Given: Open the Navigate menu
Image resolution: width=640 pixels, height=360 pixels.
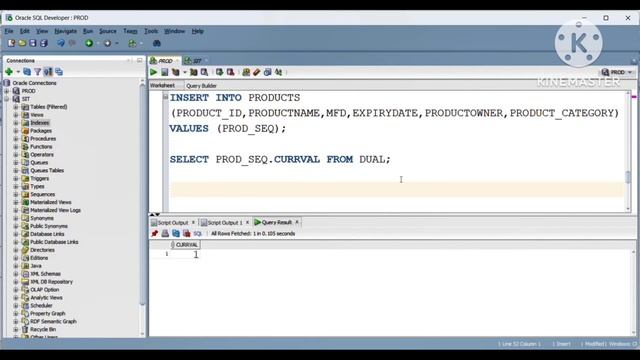Looking at the screenshot, I should (x=65, y=31).
